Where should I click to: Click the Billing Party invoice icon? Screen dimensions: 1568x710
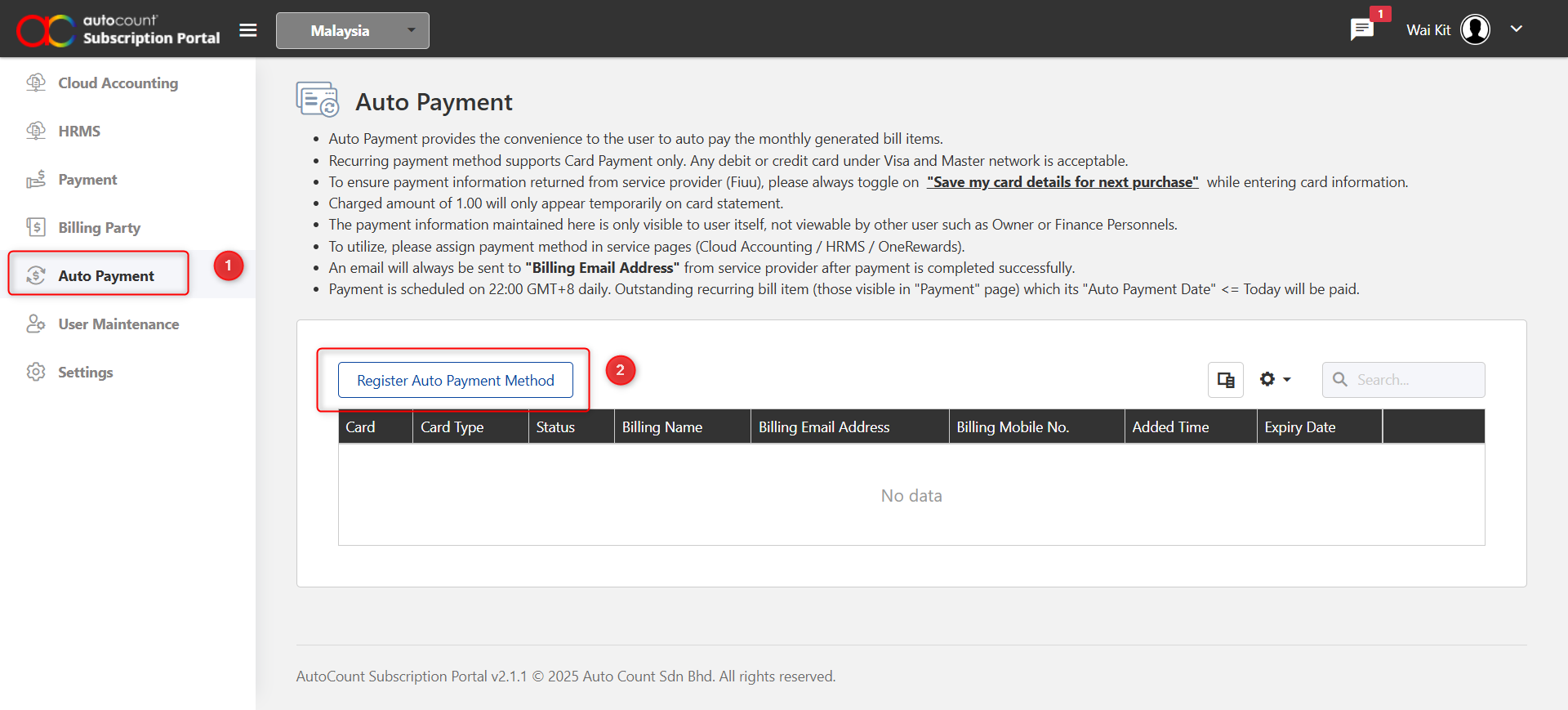(x=36, y=227)
